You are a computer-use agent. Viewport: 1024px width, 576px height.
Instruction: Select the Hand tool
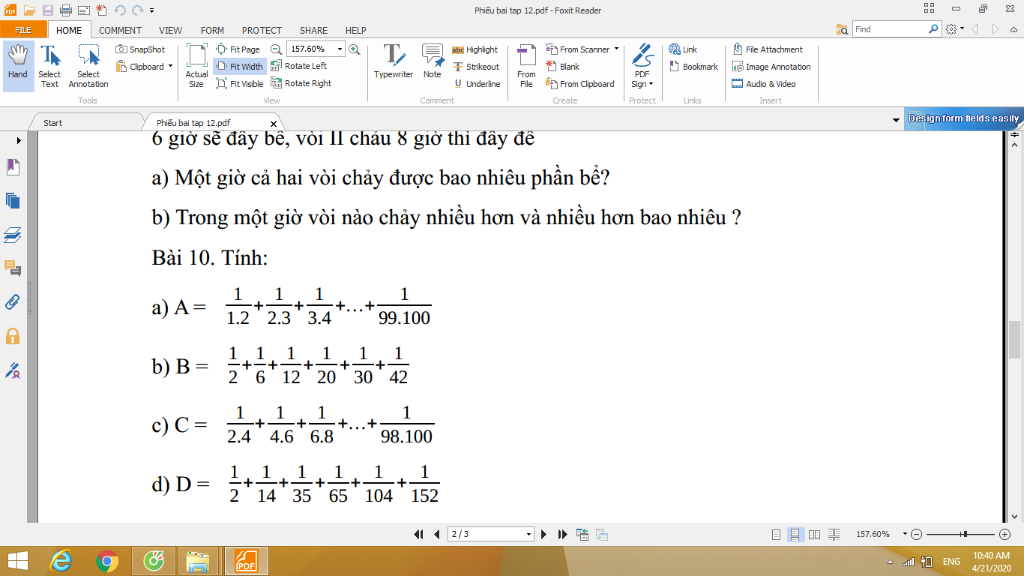[x=18, y=67]
